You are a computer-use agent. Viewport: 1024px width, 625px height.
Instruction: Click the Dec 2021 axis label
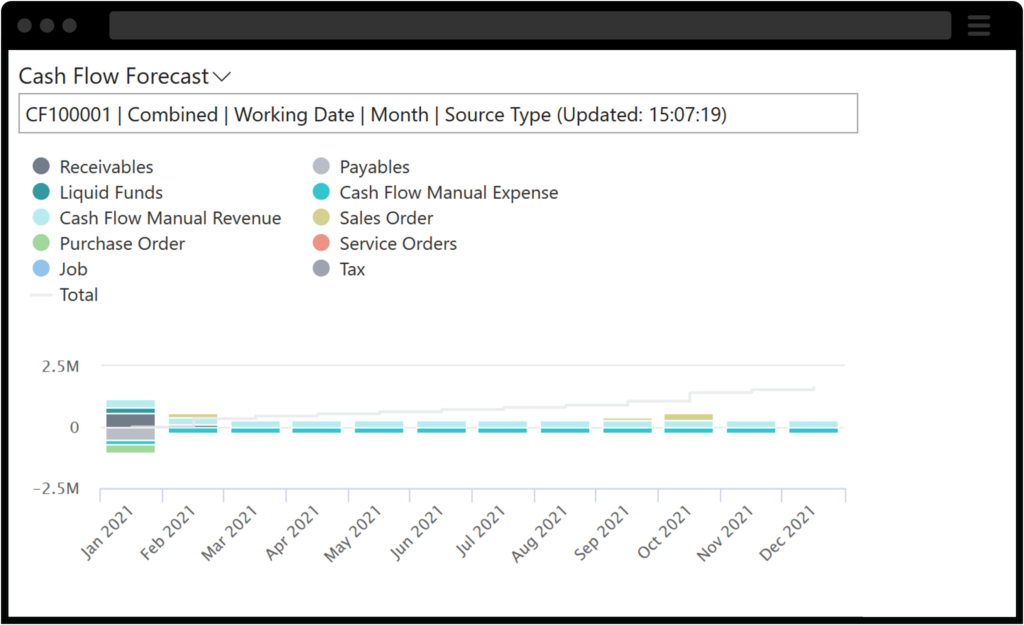click(787, 533)
